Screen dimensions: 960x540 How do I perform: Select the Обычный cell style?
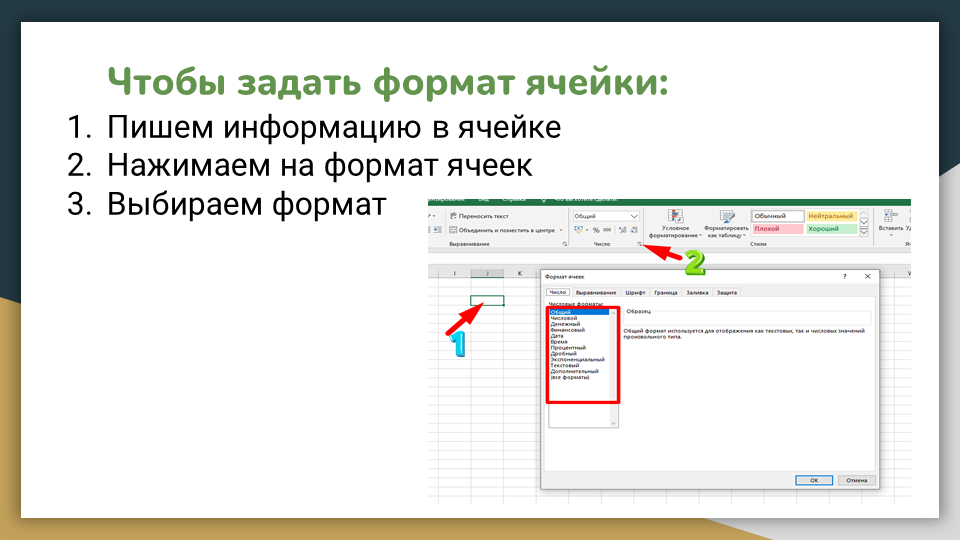coord(778,216)
